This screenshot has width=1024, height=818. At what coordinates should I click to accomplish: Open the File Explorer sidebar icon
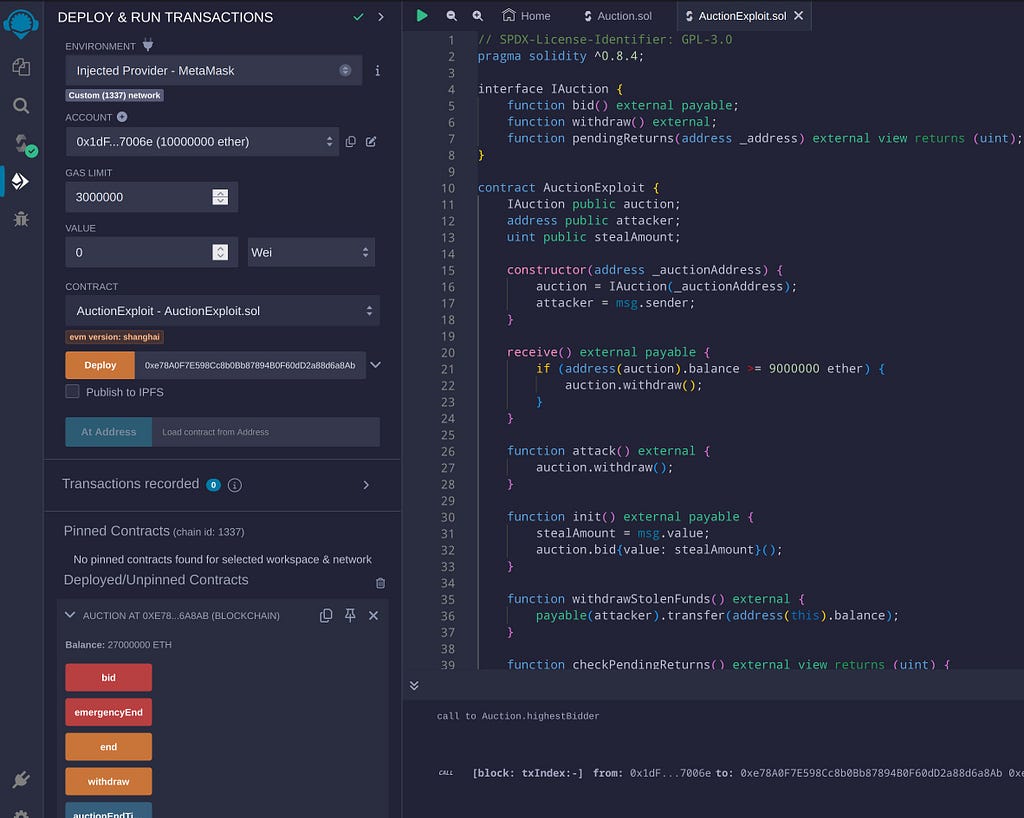[x=21, y=67]
